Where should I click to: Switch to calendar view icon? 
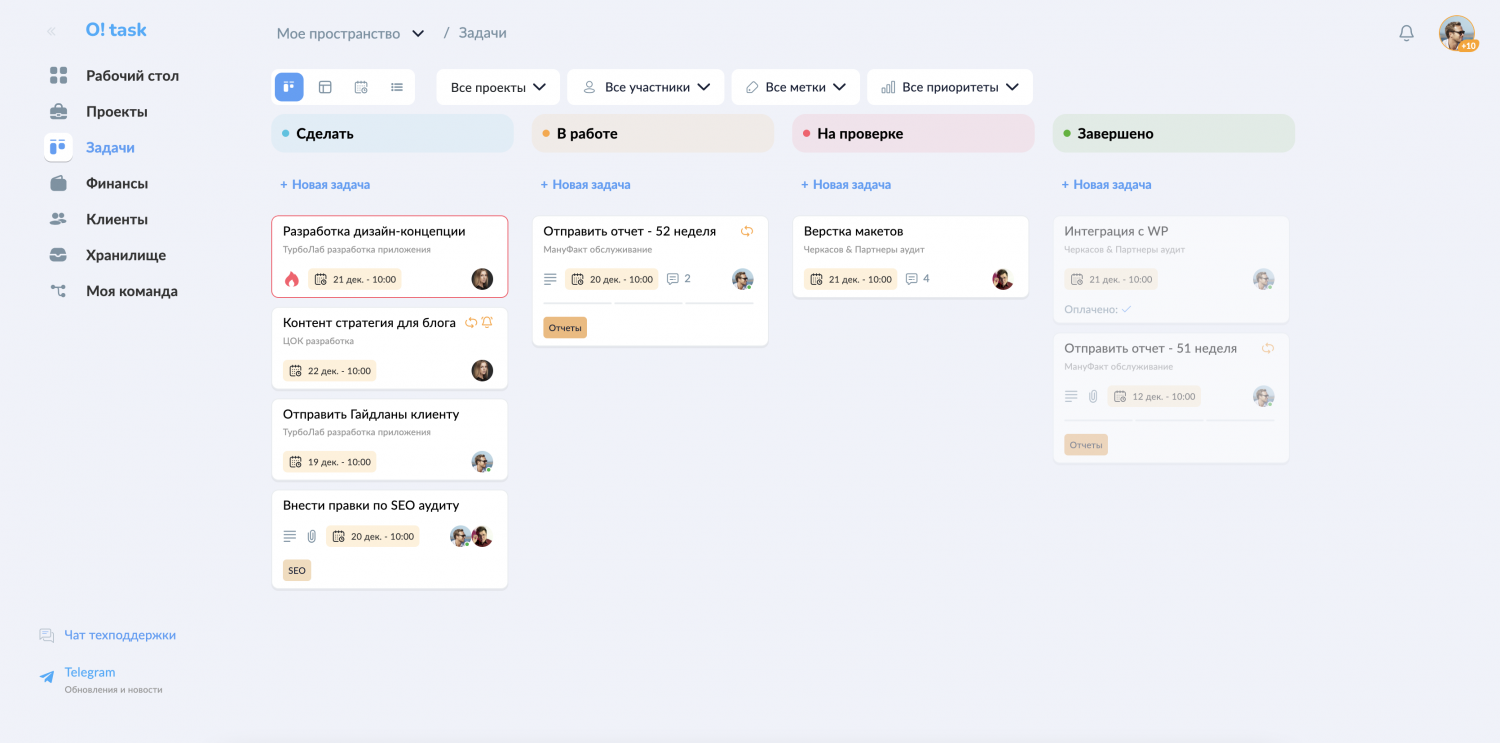point(361,87)
